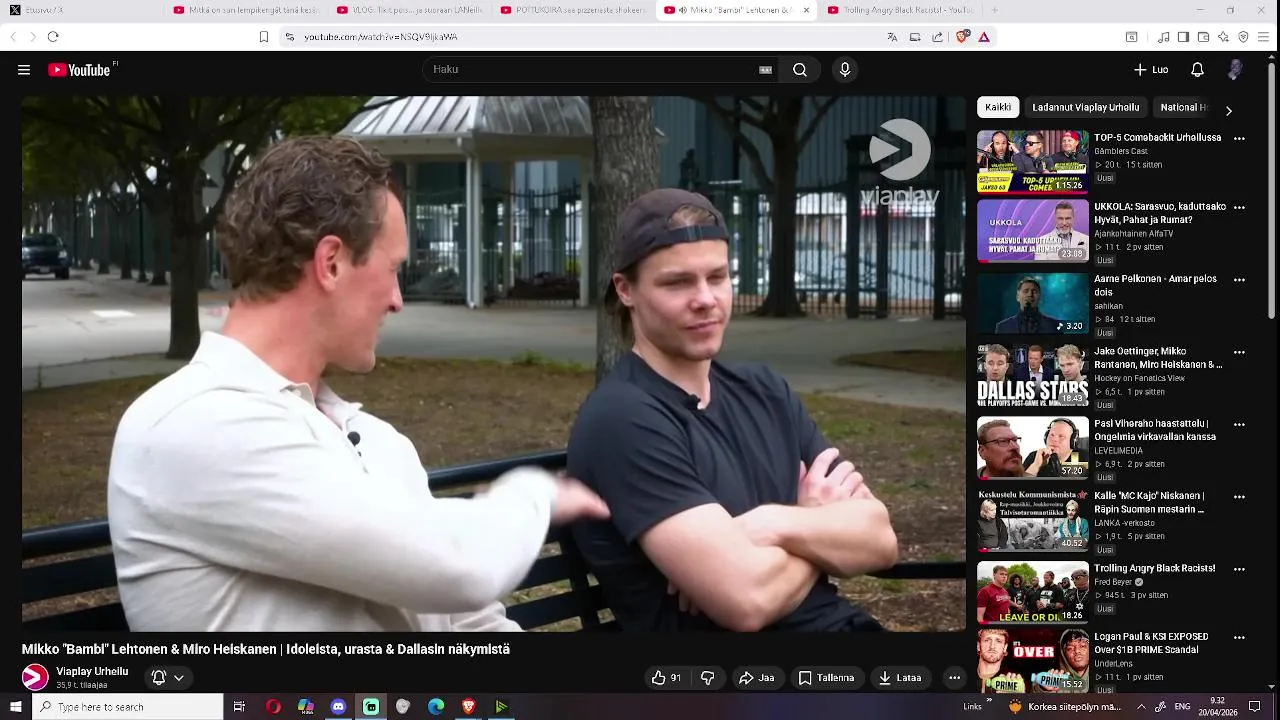Image resolution: width=1280 pixels, height=720 pixels.
Task: Open Aarne Pelkonen Amar pelos dois thumbnail
Action: 1033,303
